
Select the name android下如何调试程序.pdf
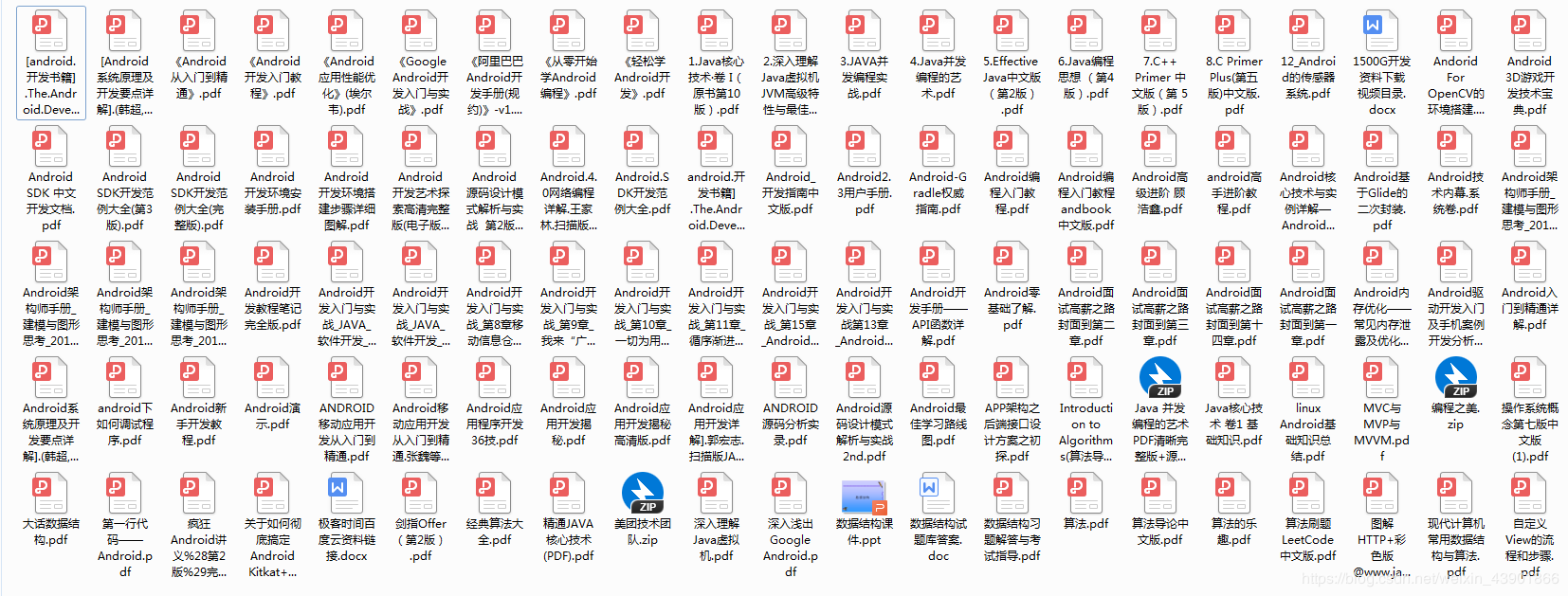click(125, 424)
